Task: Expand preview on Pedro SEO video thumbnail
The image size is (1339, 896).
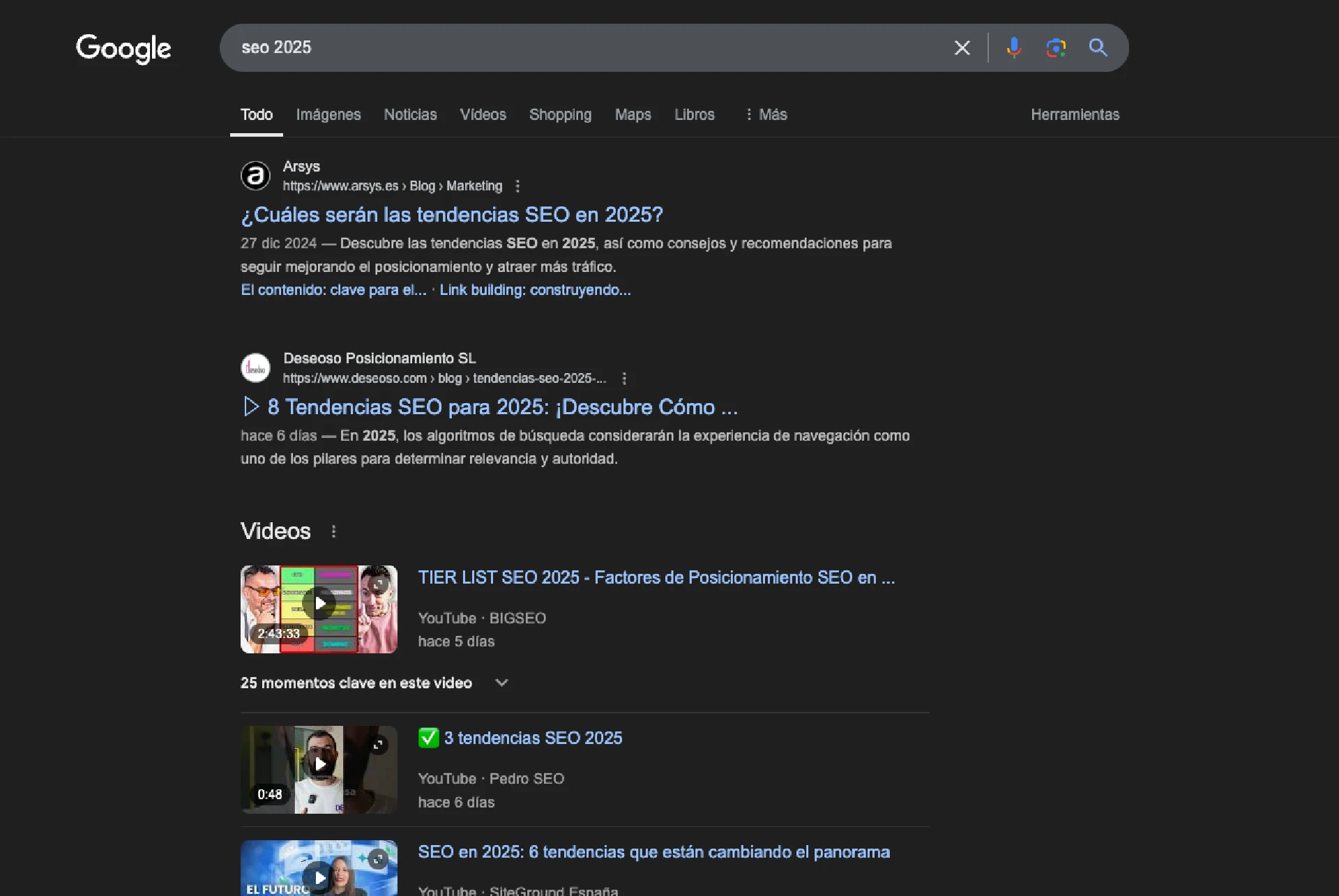Action: coord(378,745)
